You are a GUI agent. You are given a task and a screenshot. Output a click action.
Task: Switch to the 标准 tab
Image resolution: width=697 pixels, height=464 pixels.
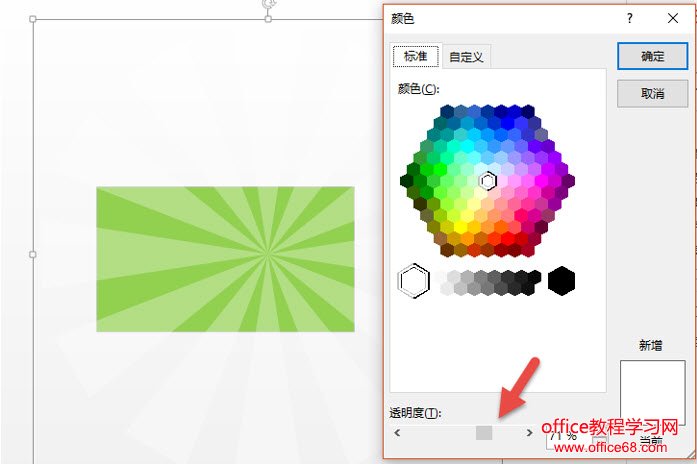[x=416, y=56]
